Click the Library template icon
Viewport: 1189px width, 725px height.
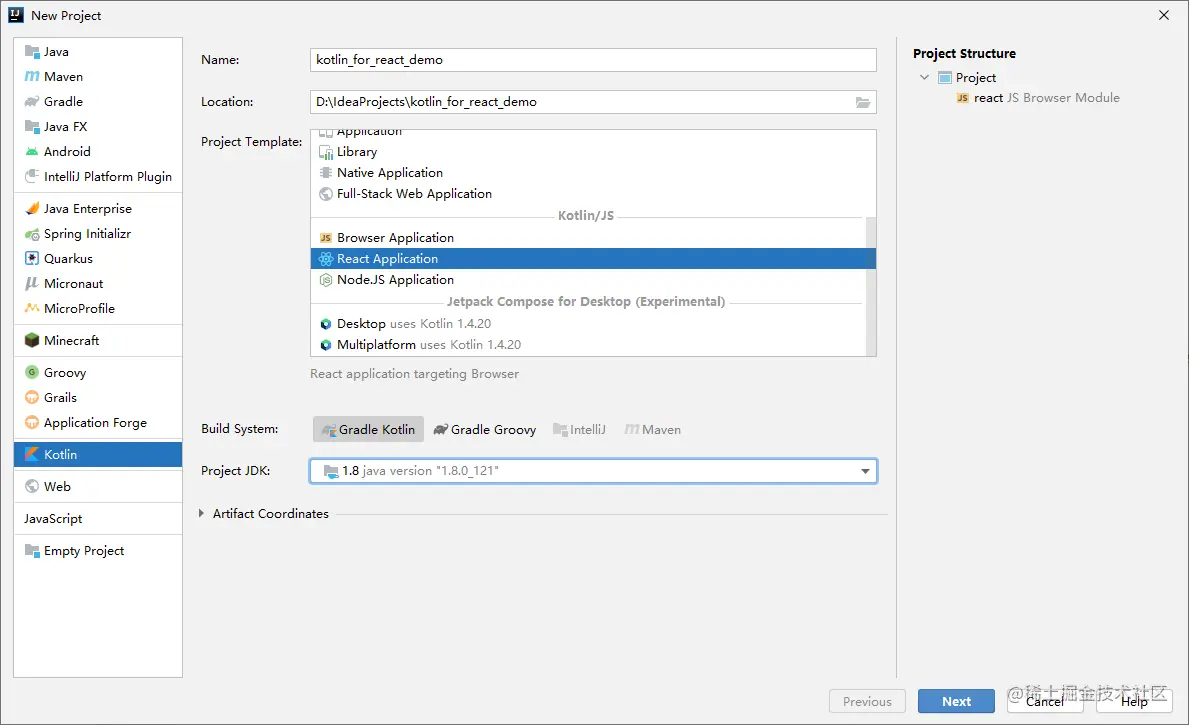[326, 152]
